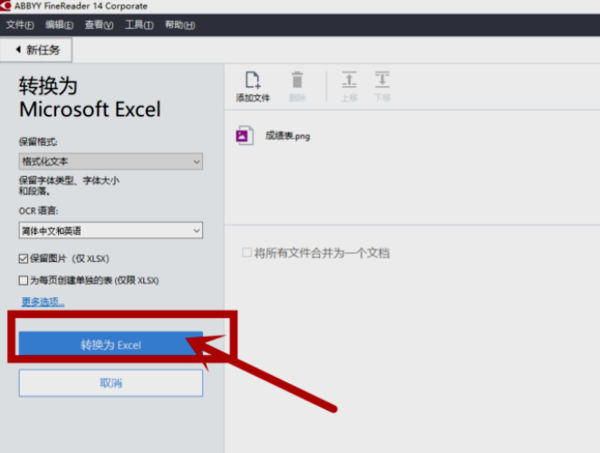Expand the OCR 语言 dropdown
This screenshot has height=453, width=600.
click(111, 231)
